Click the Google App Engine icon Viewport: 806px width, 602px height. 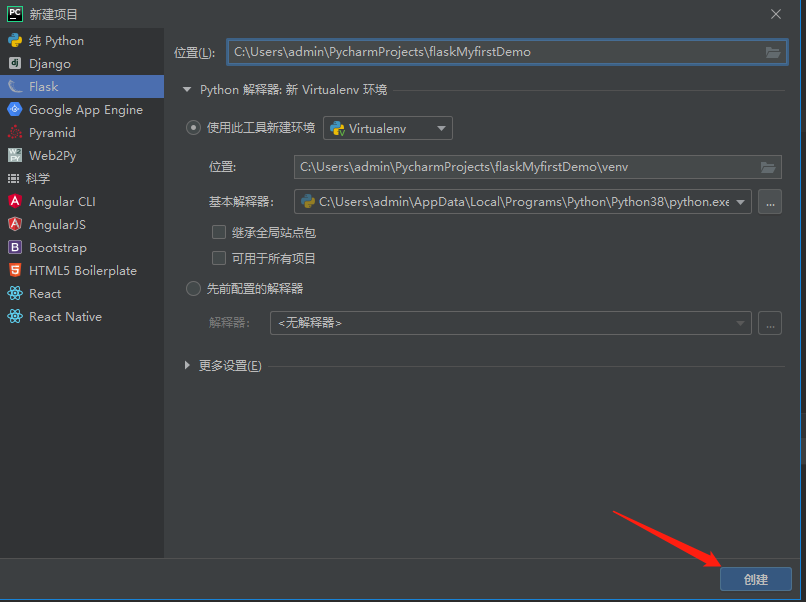click(15, 110)
